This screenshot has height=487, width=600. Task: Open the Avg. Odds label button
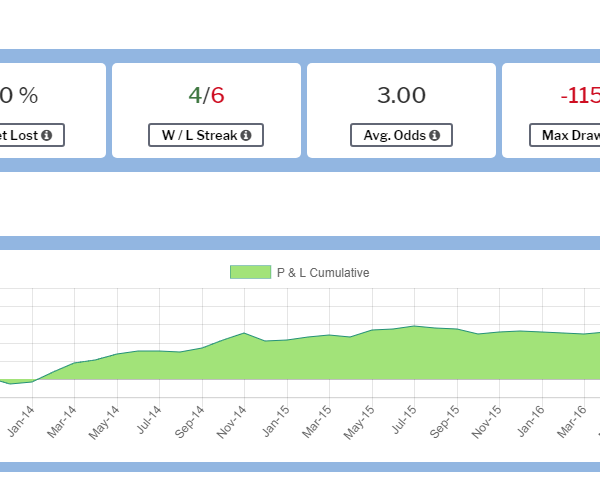[x=401, y=135]
